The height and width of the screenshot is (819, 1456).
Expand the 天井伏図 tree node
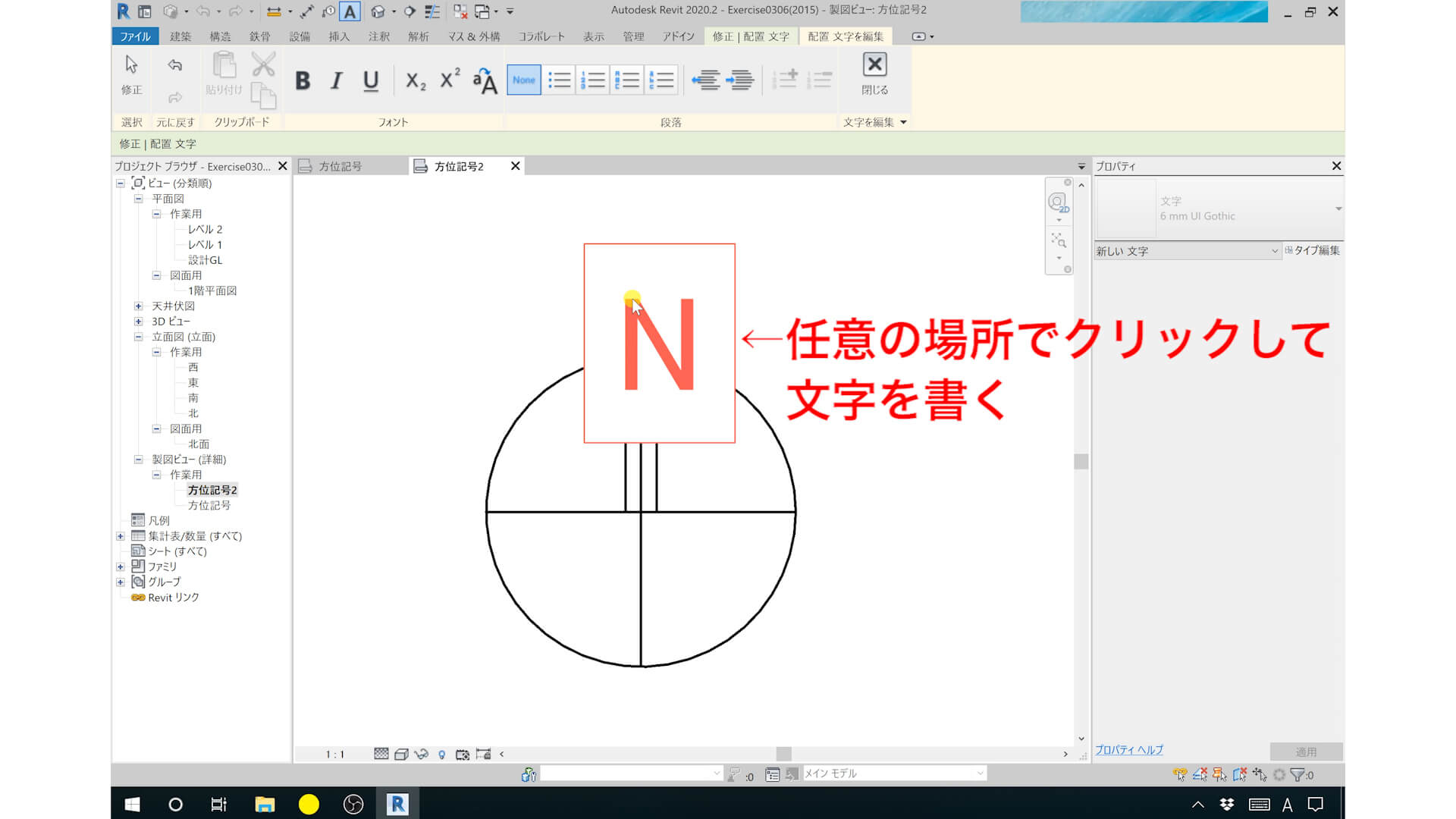[x=139, y=306]
